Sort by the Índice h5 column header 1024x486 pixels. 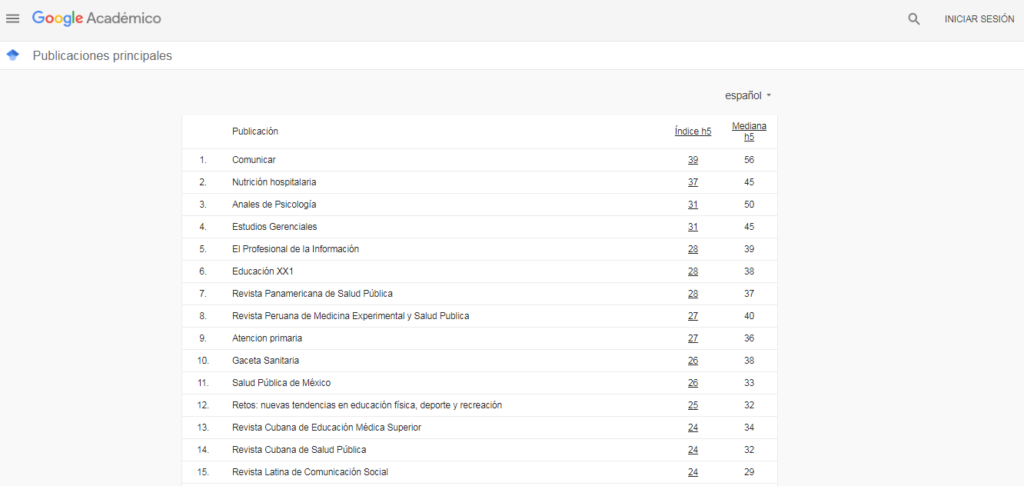(x=693, y=131)
